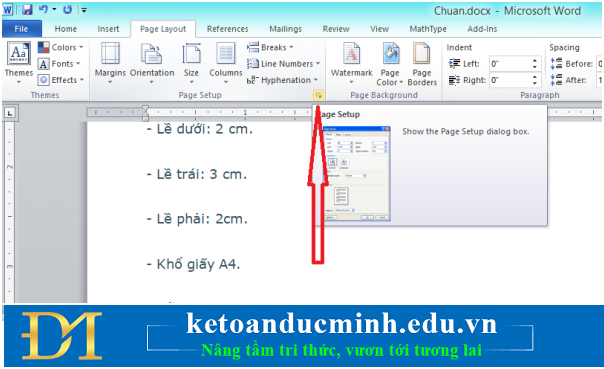Switch to the Home tab
This screenshot has width=604, height=369.
65,29
